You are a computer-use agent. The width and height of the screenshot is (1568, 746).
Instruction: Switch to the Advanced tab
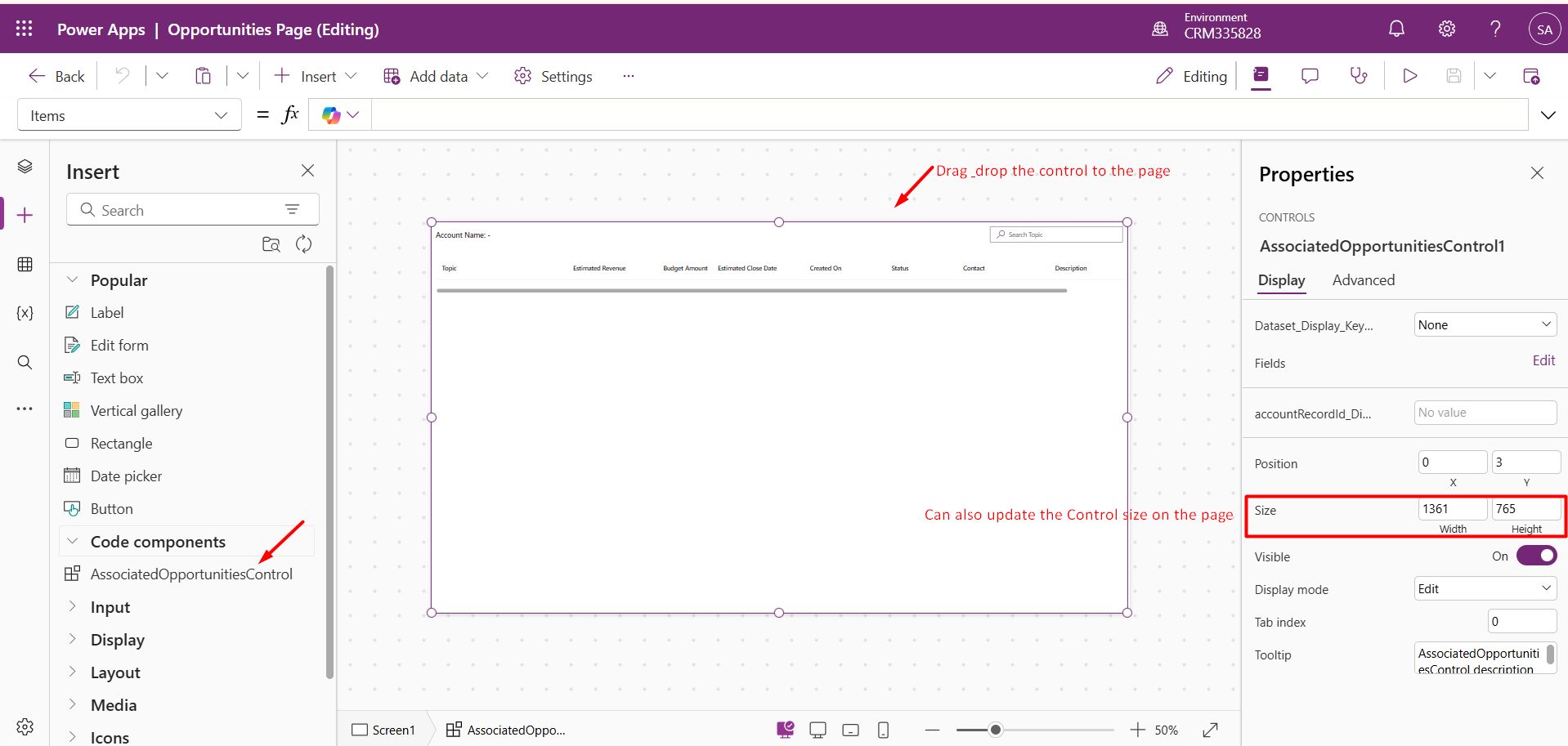(x=1363, y=280)
